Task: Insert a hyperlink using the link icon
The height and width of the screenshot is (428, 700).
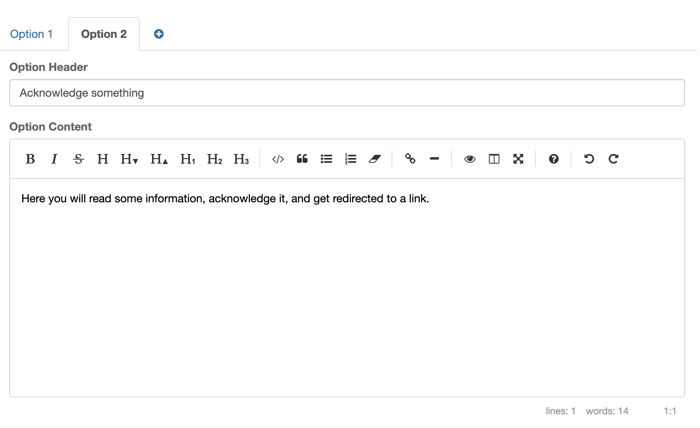Action: pos(410,159)
